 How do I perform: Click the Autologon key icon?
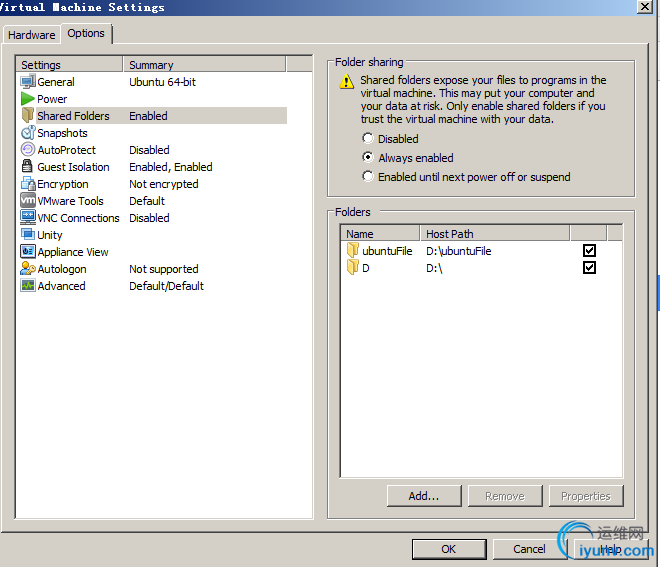[28, 268]
